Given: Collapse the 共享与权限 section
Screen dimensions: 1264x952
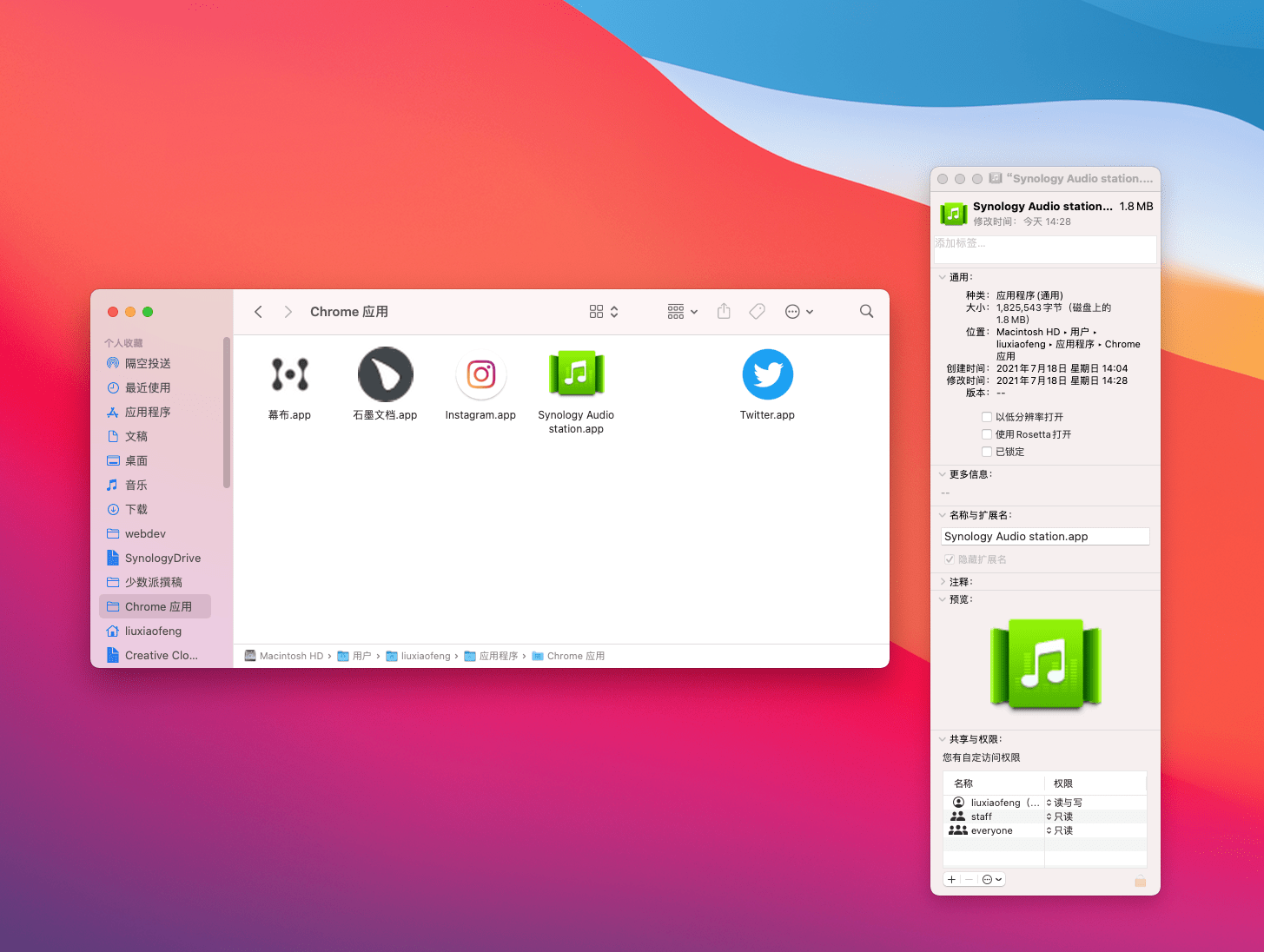Looking at the screenshot, I should 943,739.
